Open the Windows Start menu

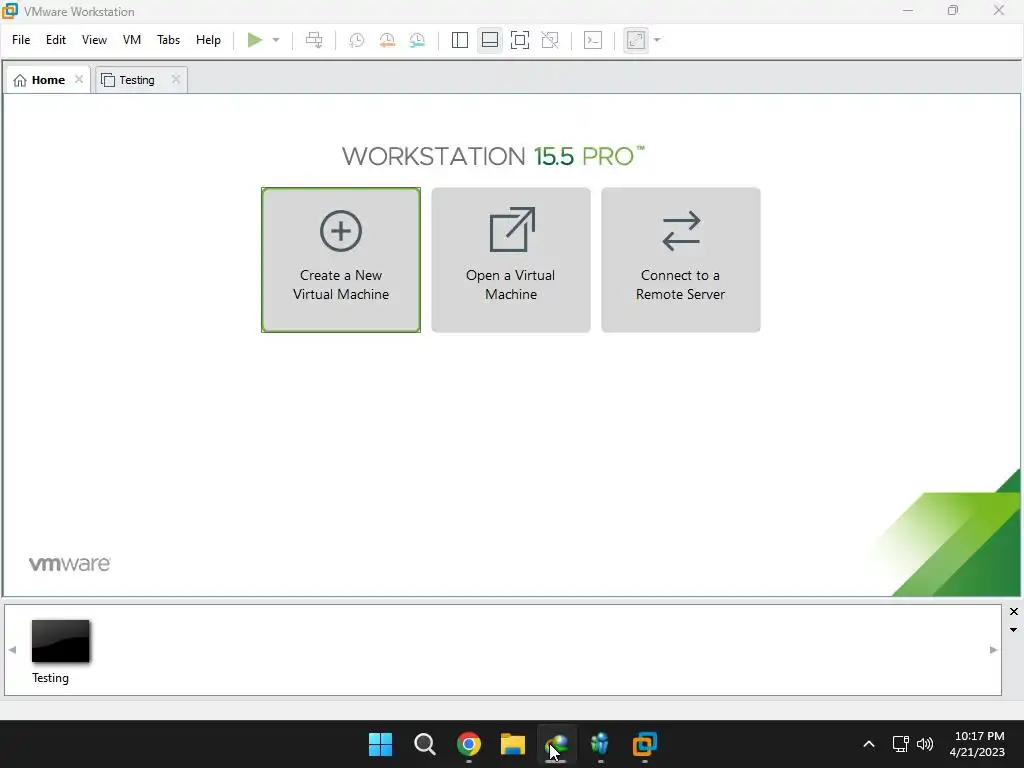pos(380,744)
